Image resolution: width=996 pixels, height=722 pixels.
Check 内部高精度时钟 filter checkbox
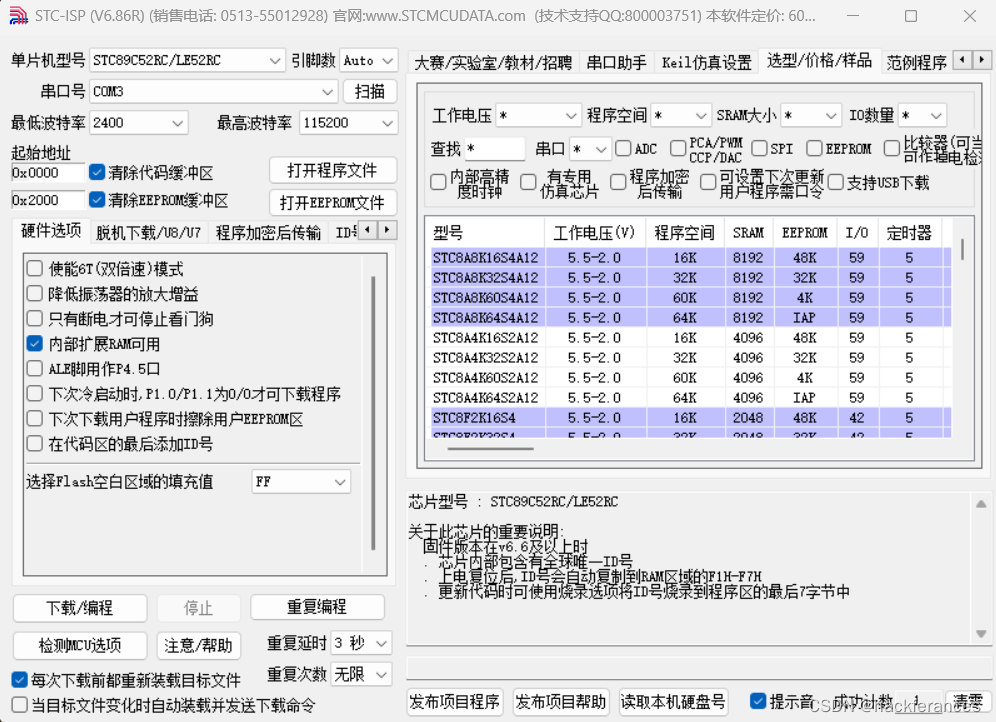[x=438, y=182]
